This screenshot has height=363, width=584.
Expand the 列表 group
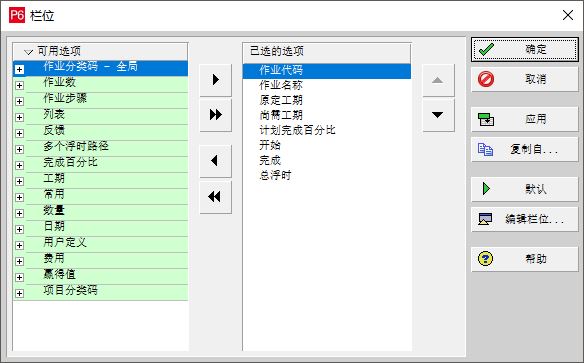tap(19, 117)
